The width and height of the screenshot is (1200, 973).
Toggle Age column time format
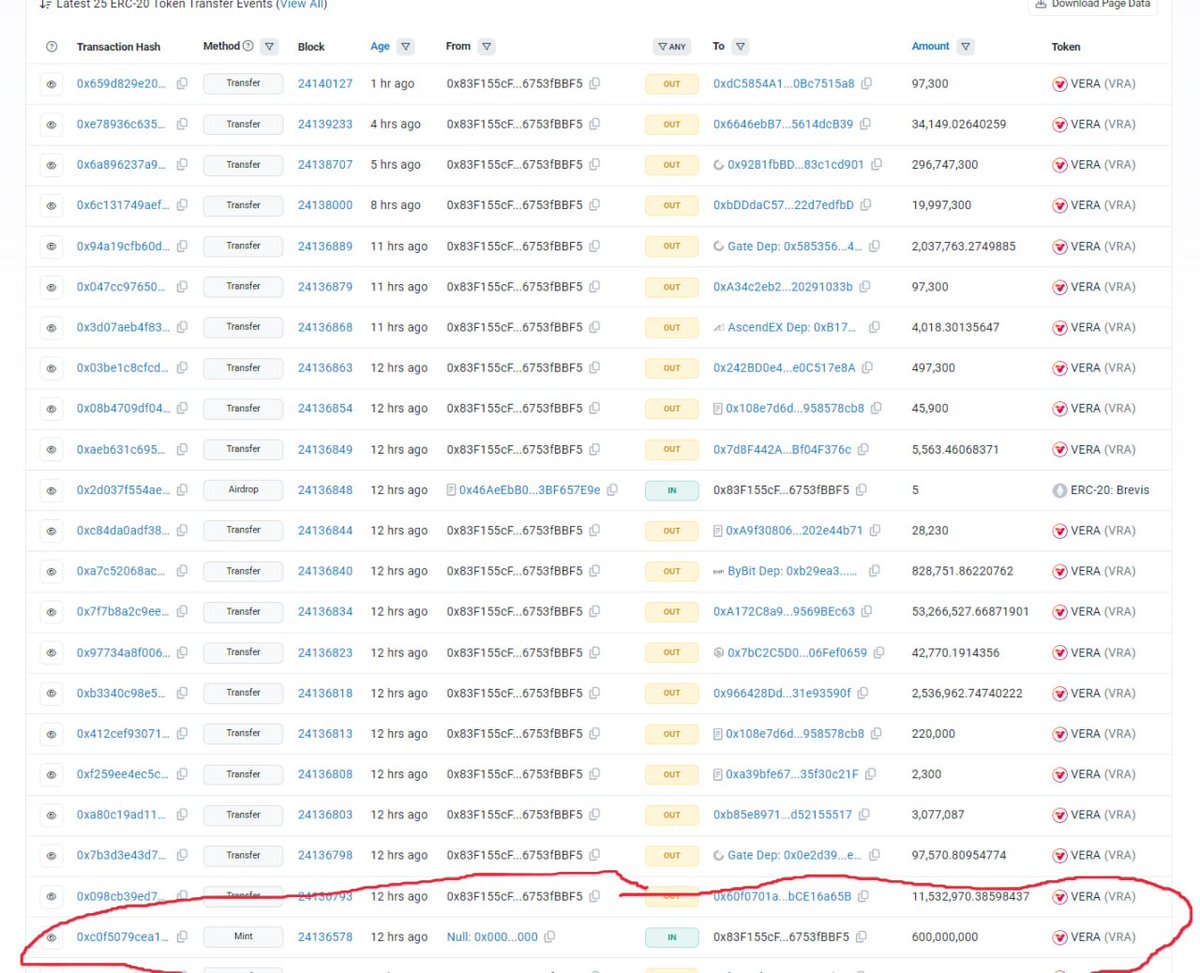click(380, 46)
